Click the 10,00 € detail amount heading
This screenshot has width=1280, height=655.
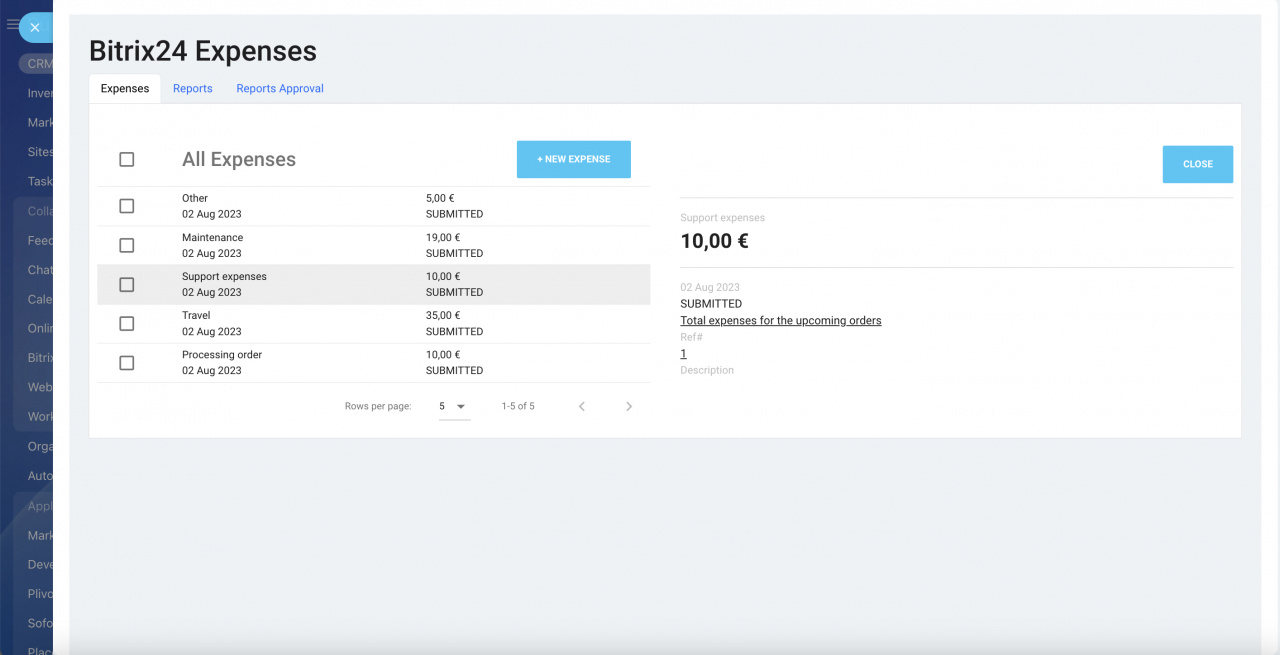(714, 241)
